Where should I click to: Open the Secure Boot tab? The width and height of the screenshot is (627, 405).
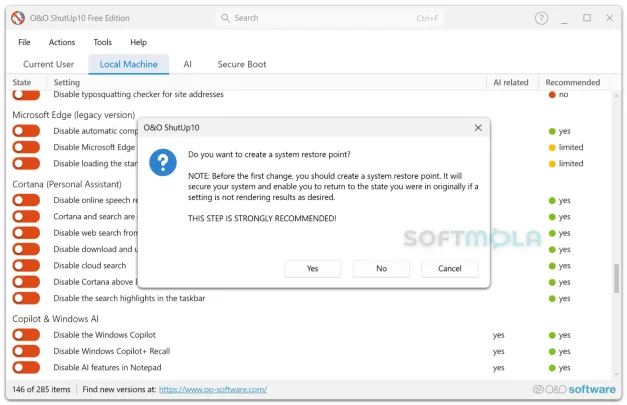242,64
